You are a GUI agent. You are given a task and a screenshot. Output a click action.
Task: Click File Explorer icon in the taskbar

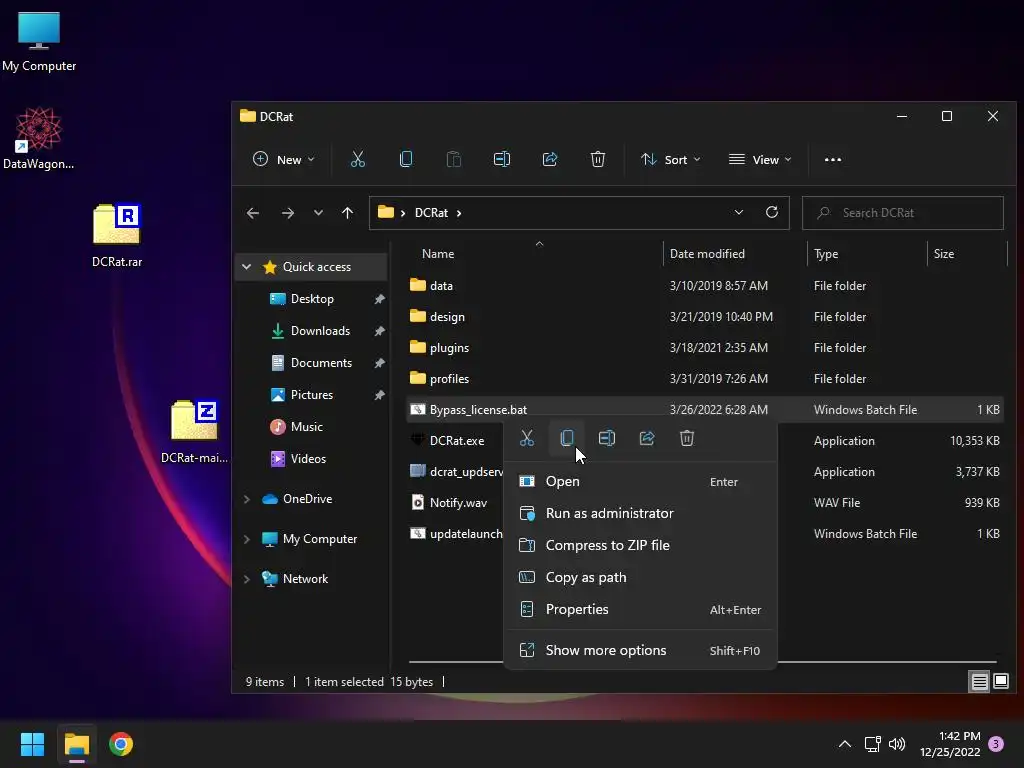tap(76, 744)
